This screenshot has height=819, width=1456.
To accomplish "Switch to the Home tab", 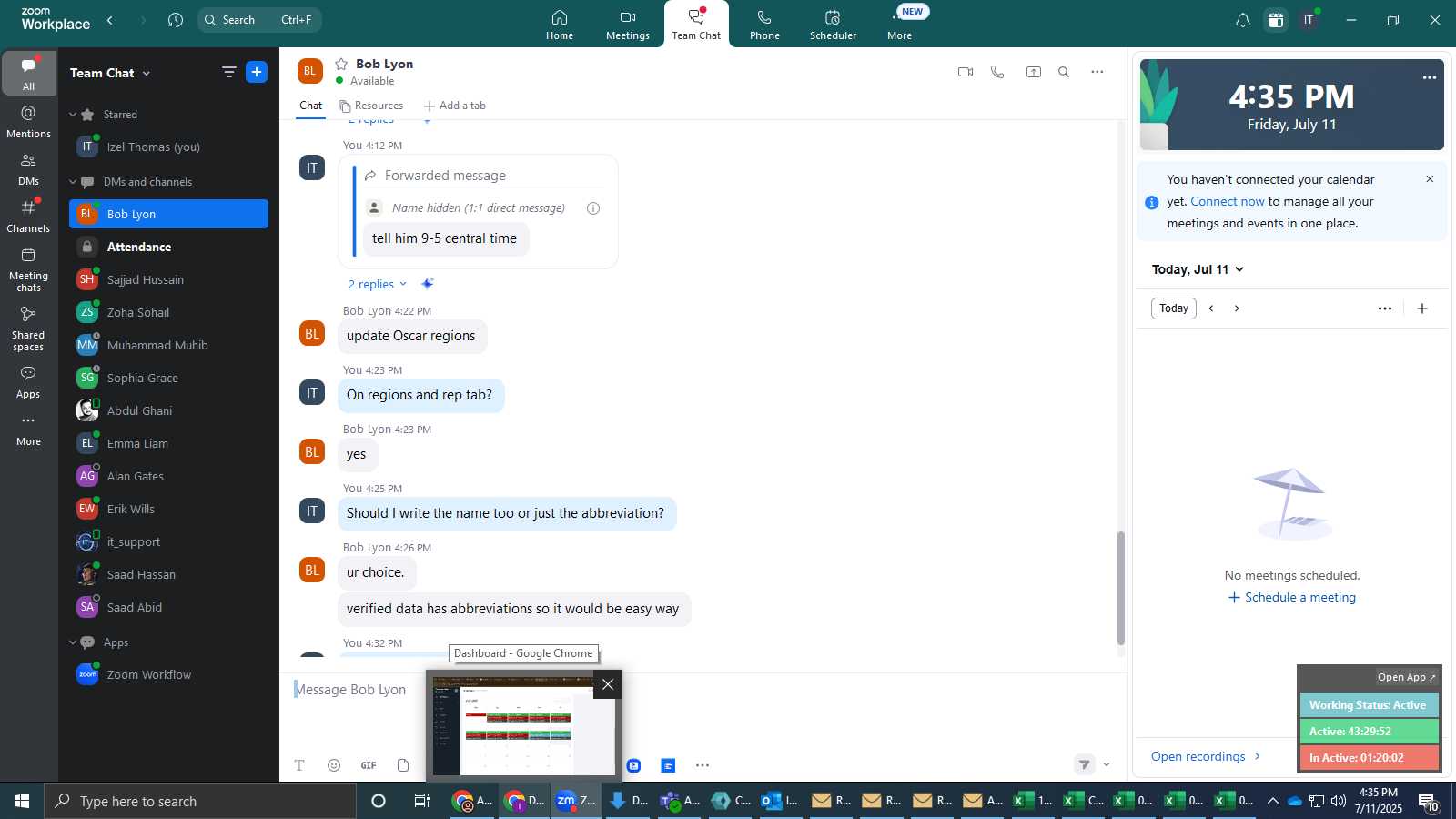I will point(560,25).
